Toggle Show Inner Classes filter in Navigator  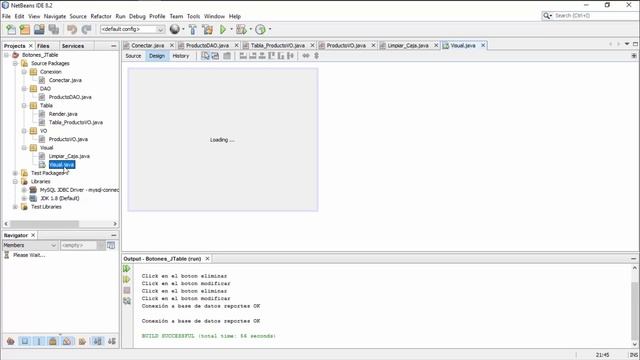click(67, 341)
